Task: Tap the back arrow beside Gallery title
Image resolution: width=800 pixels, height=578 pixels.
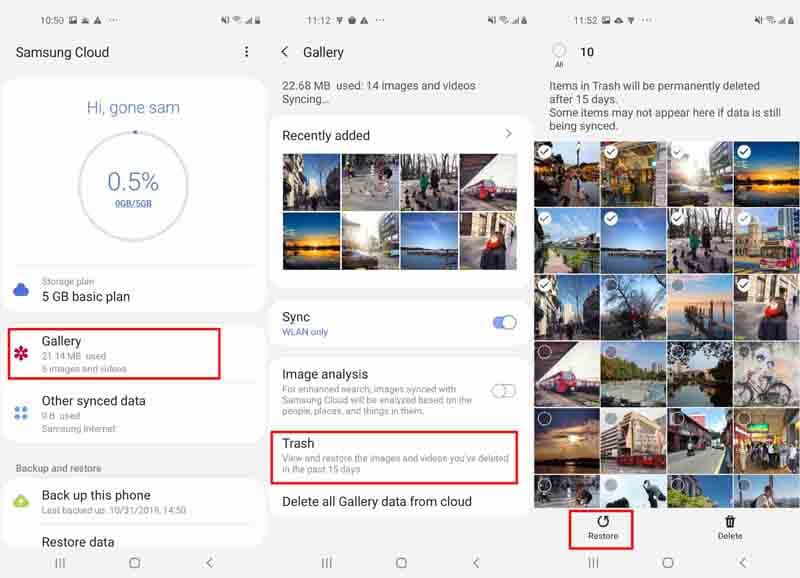Action: coord(285,52)
